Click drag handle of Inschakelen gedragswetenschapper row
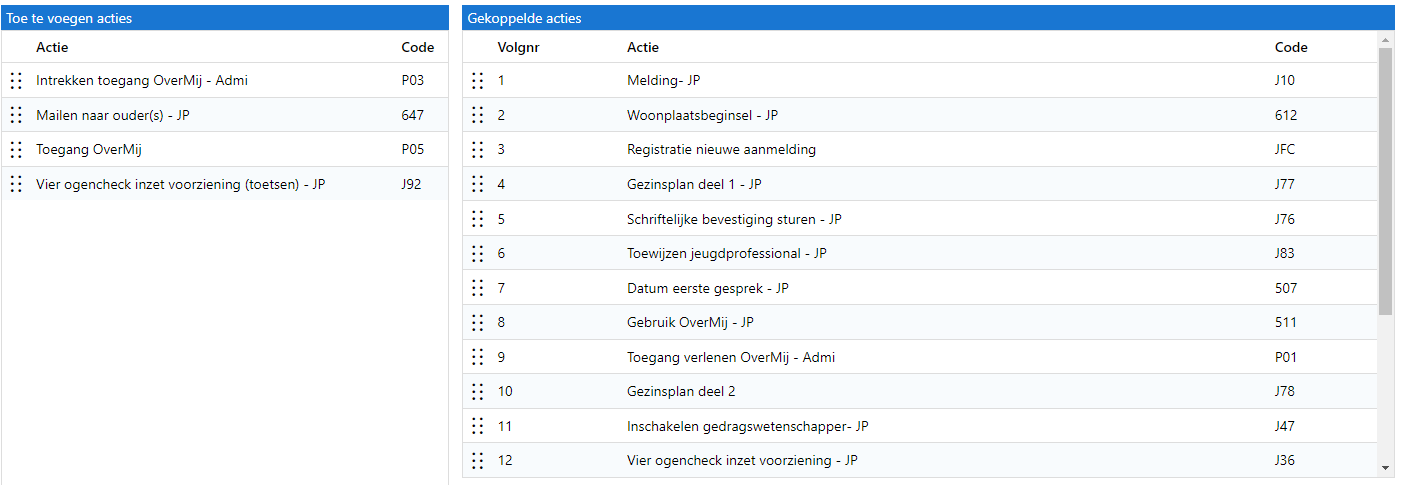Image resolution: width=1405 pixels, height=485 pixels. (x=478, y=426)
